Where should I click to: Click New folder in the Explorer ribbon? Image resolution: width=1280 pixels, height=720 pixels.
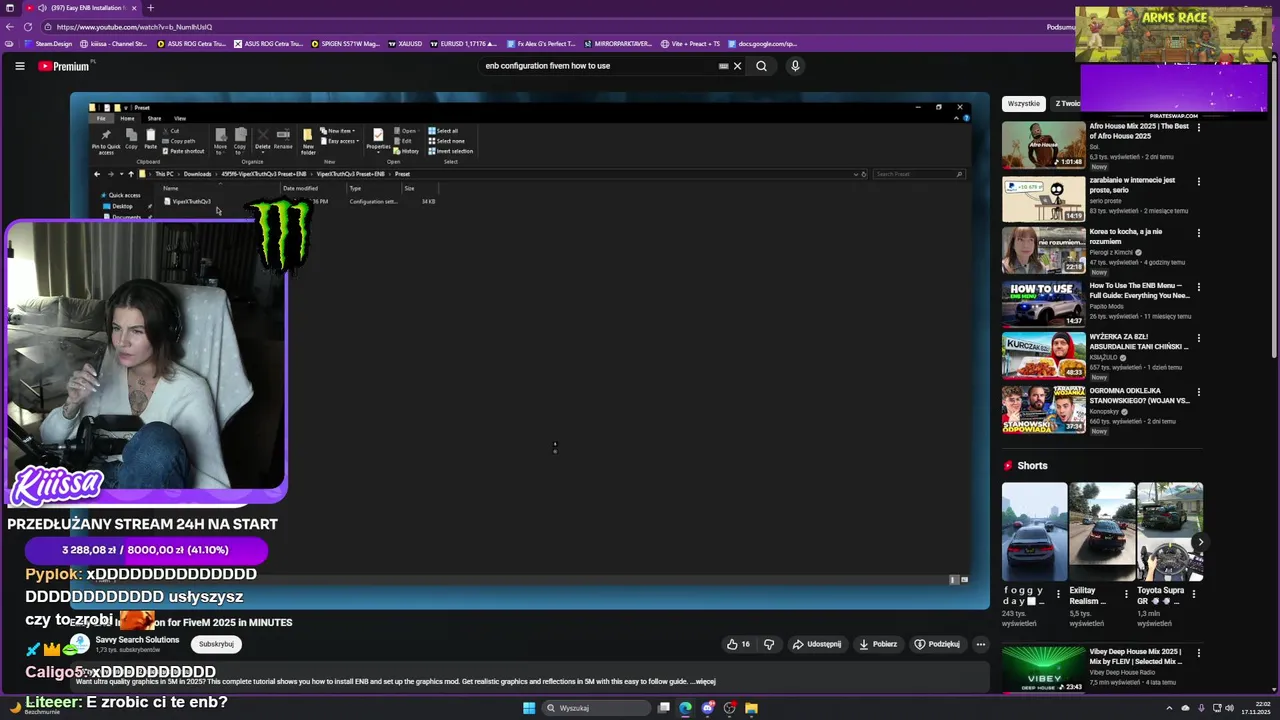(x=308, y=141)
